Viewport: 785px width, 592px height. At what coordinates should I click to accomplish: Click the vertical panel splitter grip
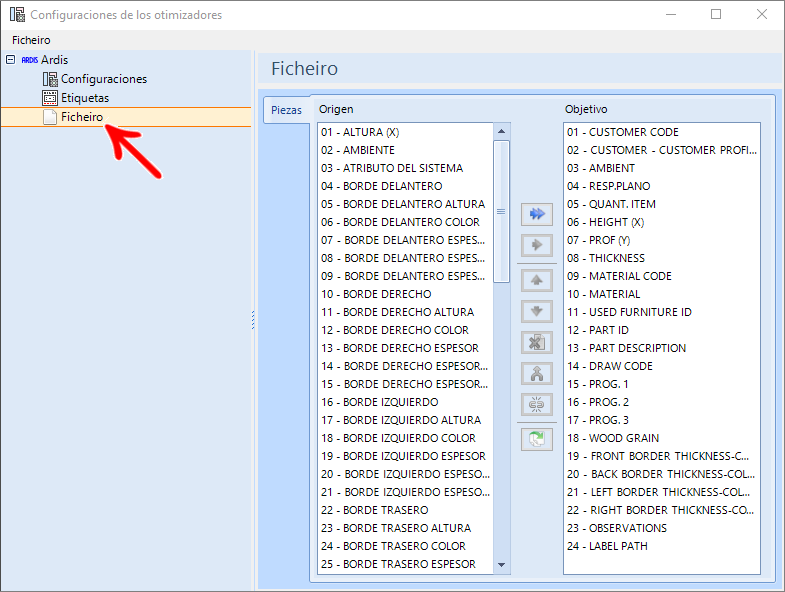253,320
